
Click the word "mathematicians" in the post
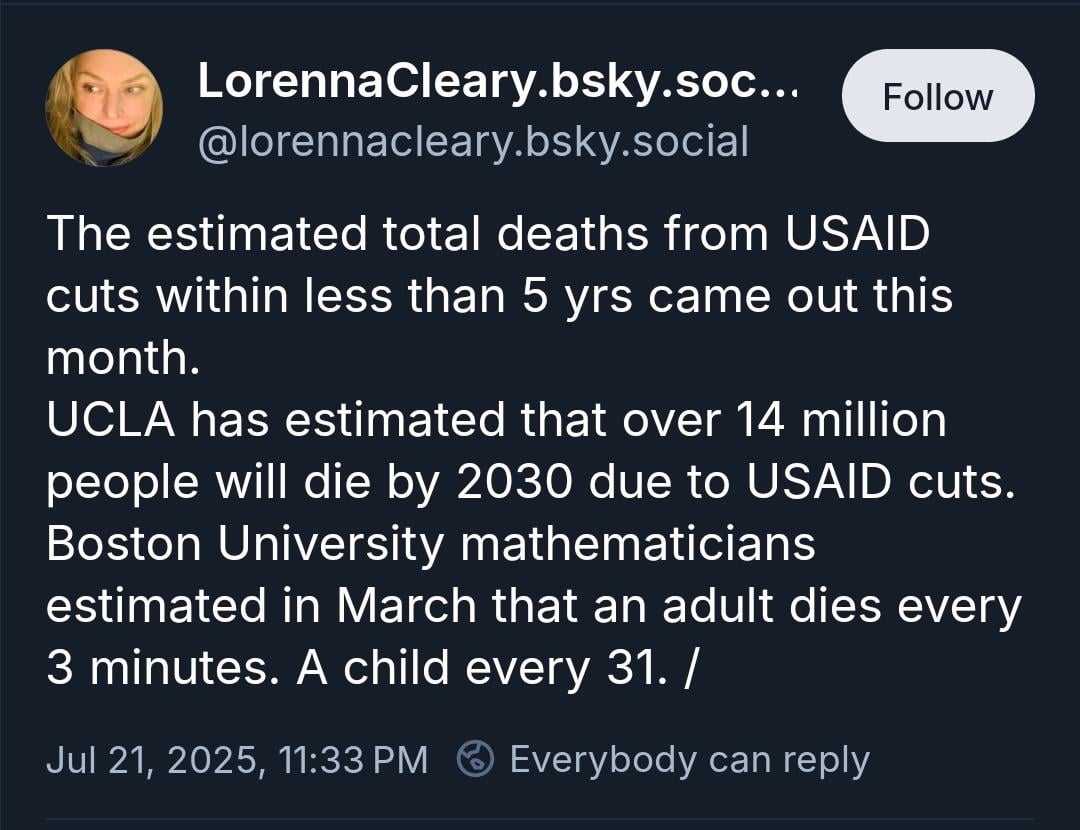point(638,544)
